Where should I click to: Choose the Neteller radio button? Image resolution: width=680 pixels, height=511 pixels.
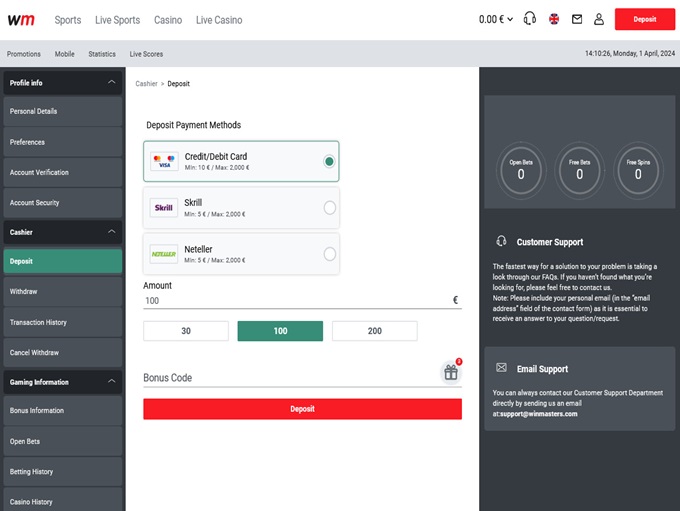[329, 254]
